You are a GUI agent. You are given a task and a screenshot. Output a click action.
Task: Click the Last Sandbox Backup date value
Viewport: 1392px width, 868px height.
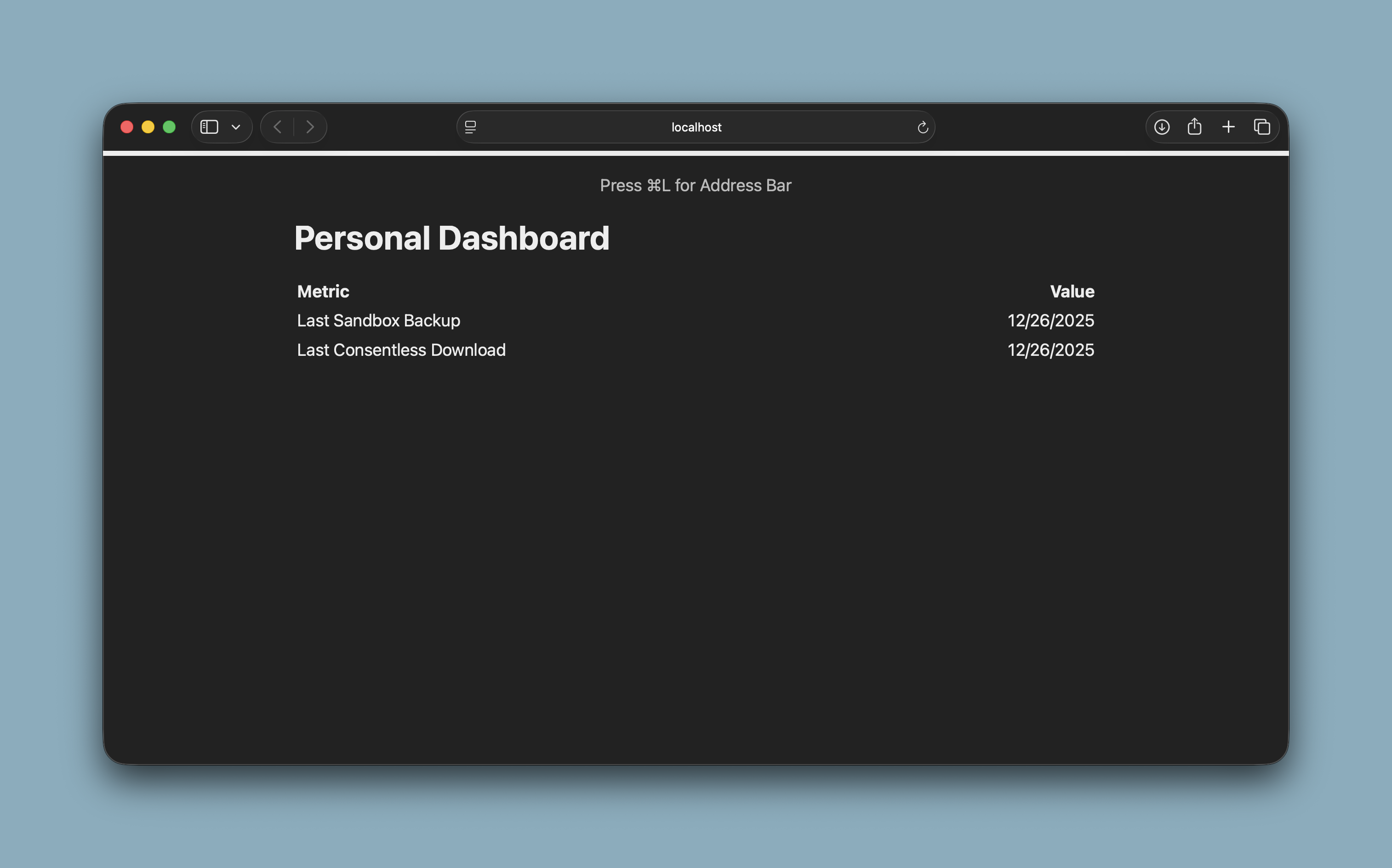(1050, 320)
